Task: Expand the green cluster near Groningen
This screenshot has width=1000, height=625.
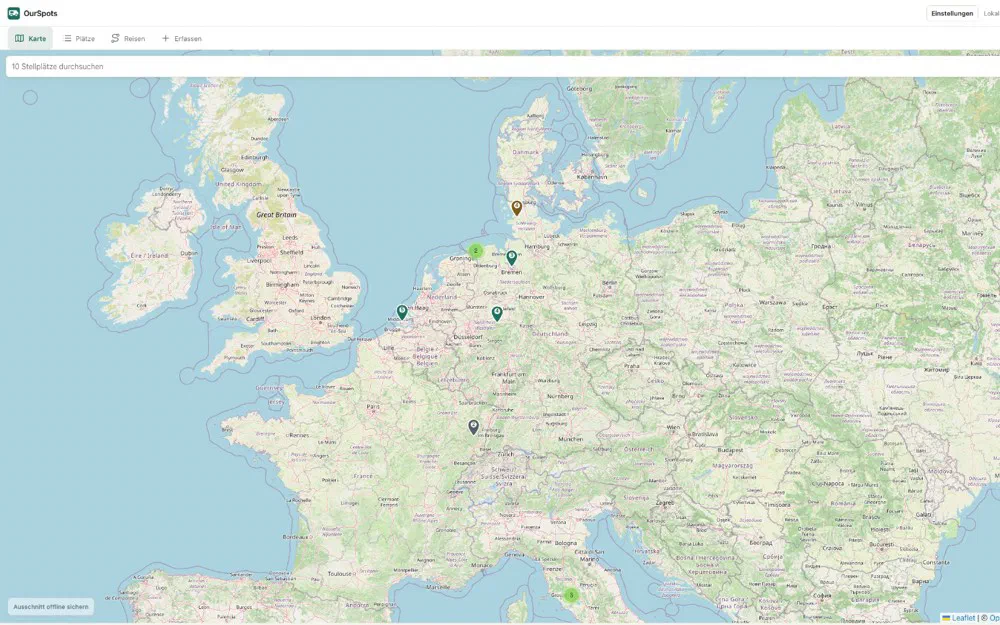Action: click(475, 251)
